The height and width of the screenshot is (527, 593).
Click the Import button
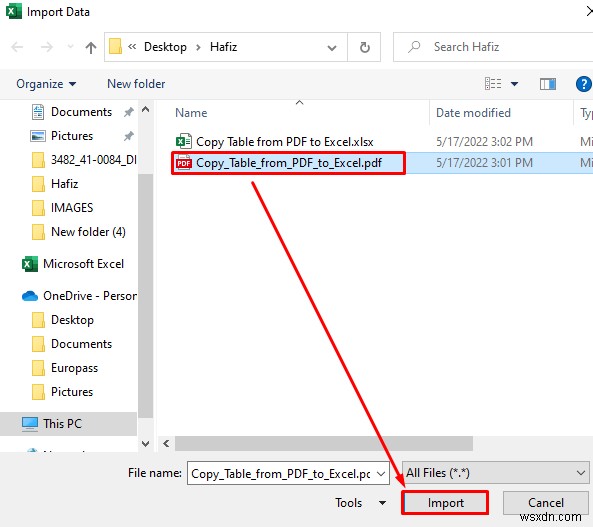pyautogui.click(x=446, y=503)
